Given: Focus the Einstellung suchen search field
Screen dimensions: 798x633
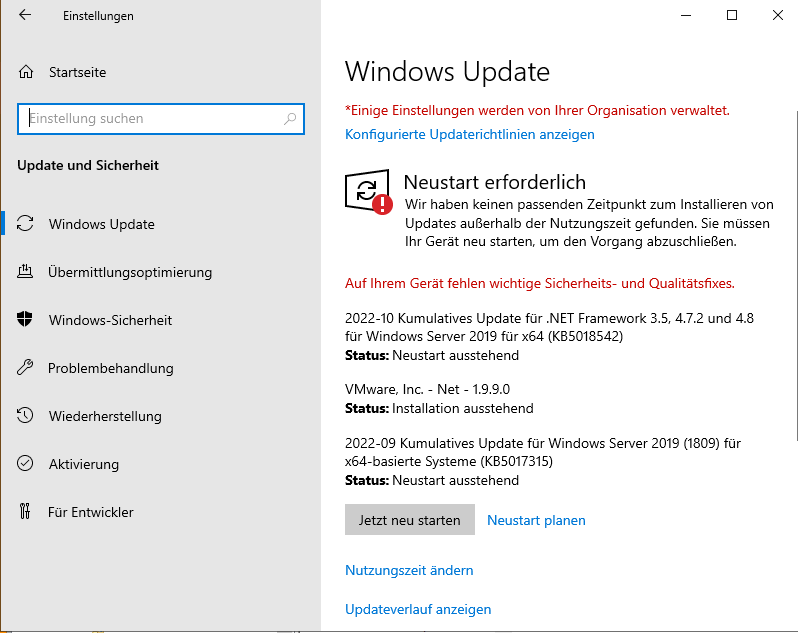Looking at the screenshot, I should (161, 119).
